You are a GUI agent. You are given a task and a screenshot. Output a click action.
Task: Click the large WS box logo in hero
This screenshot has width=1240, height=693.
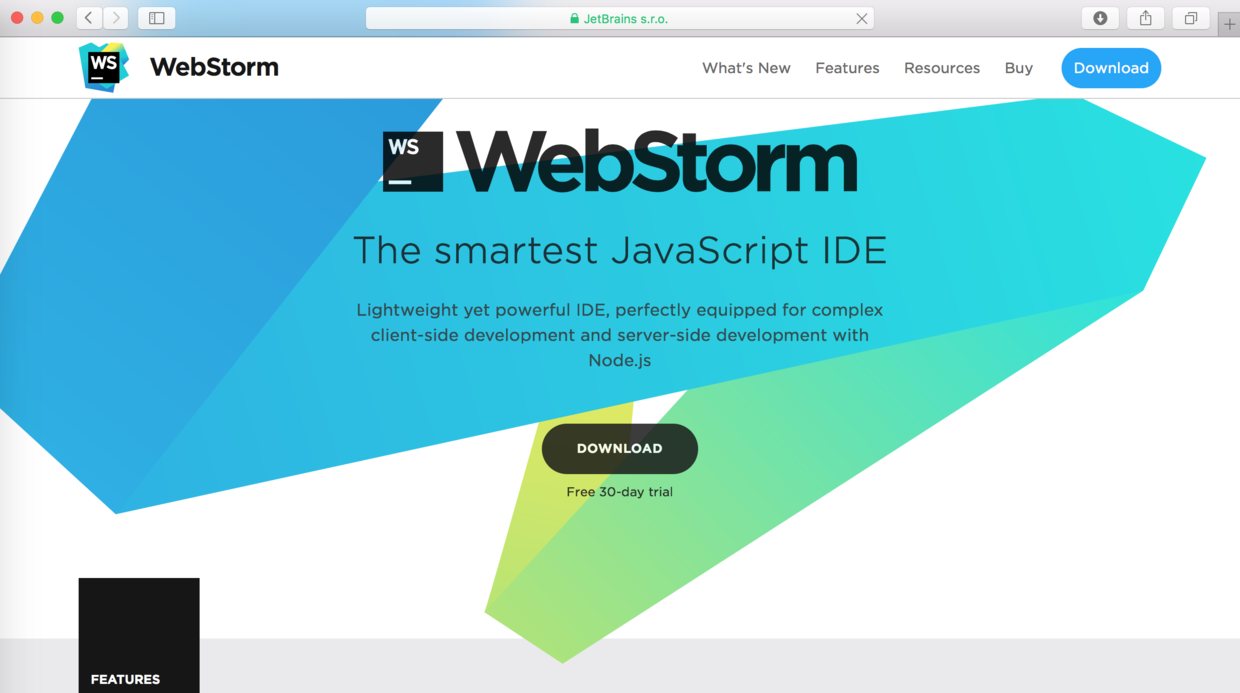click(x=413, y=161)
